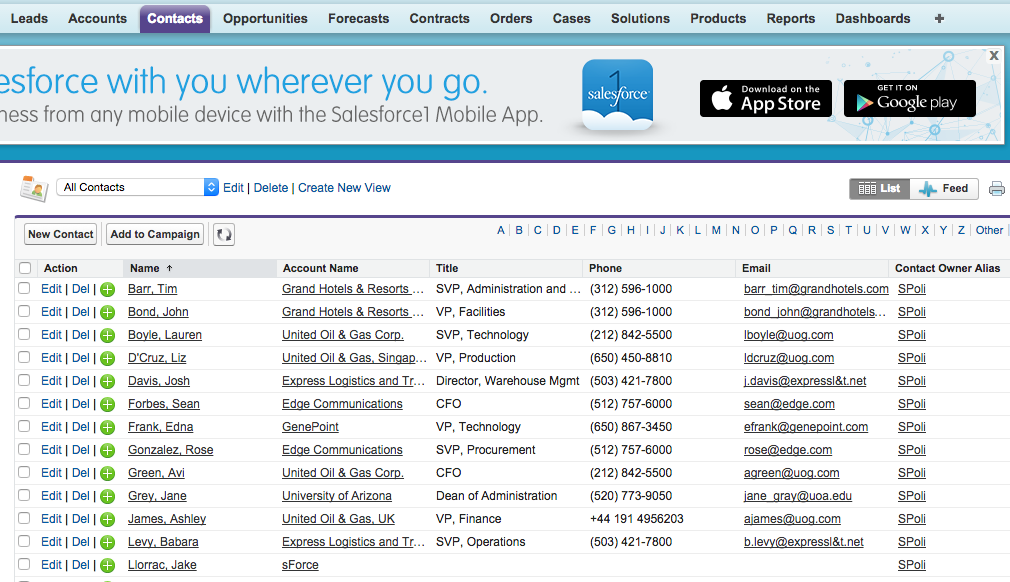
Task: Open the Dashboards tab
Action: [x=873, y=19]
